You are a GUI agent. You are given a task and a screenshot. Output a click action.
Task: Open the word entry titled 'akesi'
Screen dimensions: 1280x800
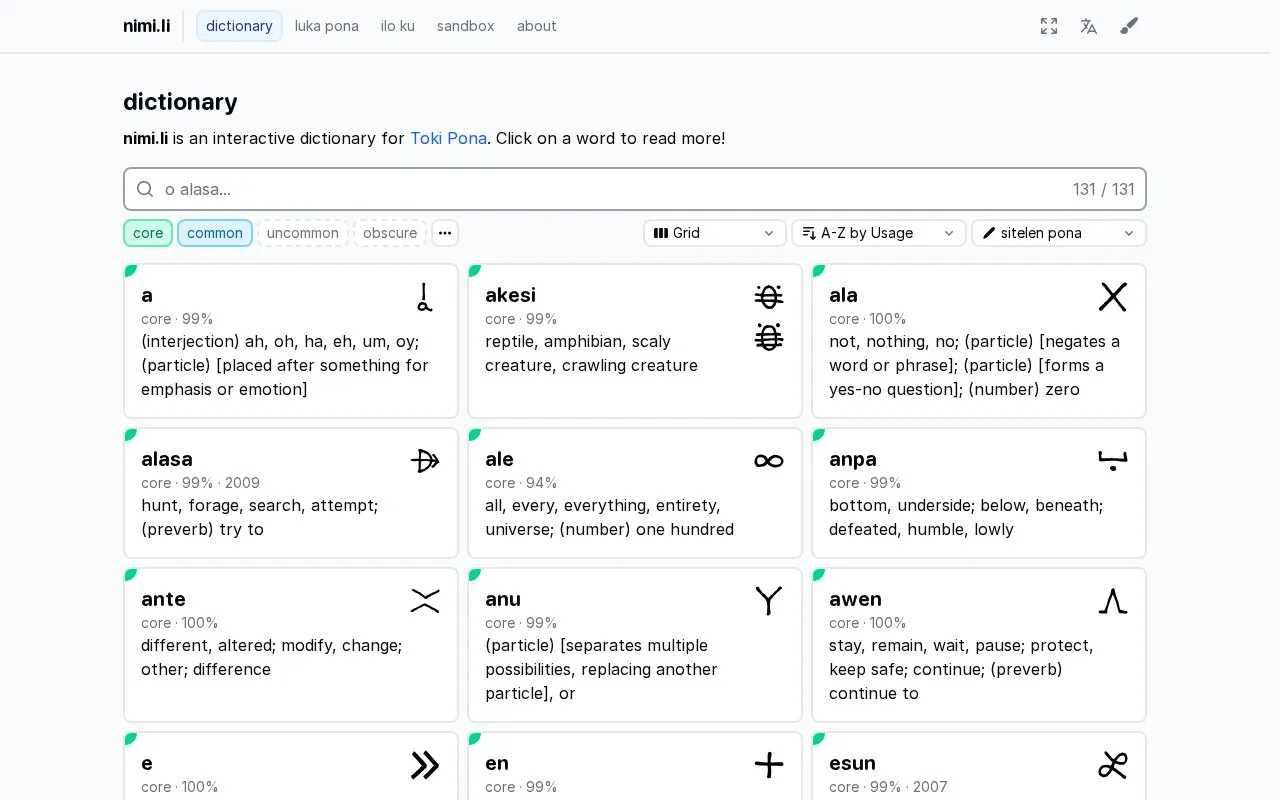tap(635, 341)
